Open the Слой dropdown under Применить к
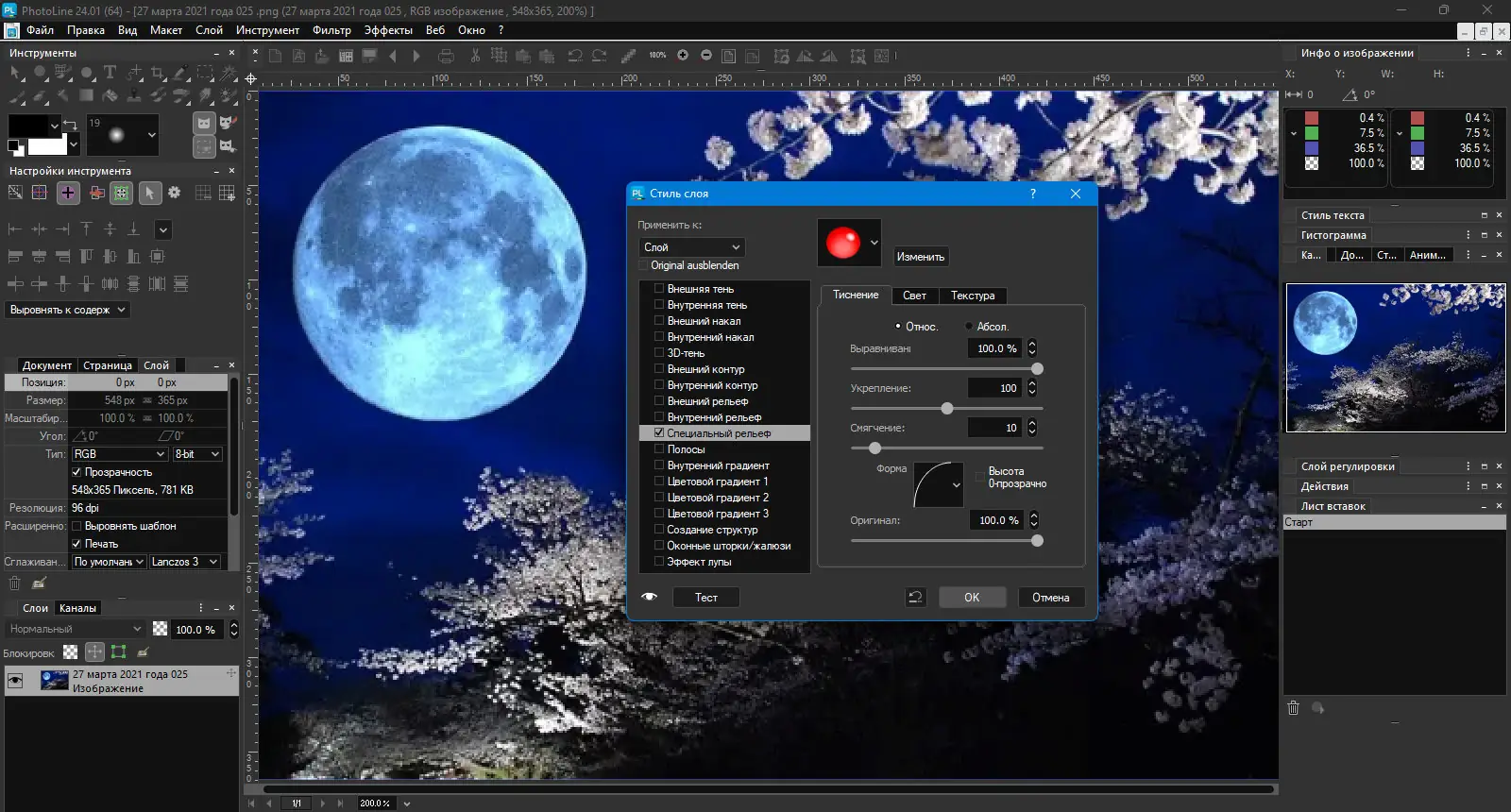The image size is (1511, 812). pyautogui.click(x=692, y=247)
